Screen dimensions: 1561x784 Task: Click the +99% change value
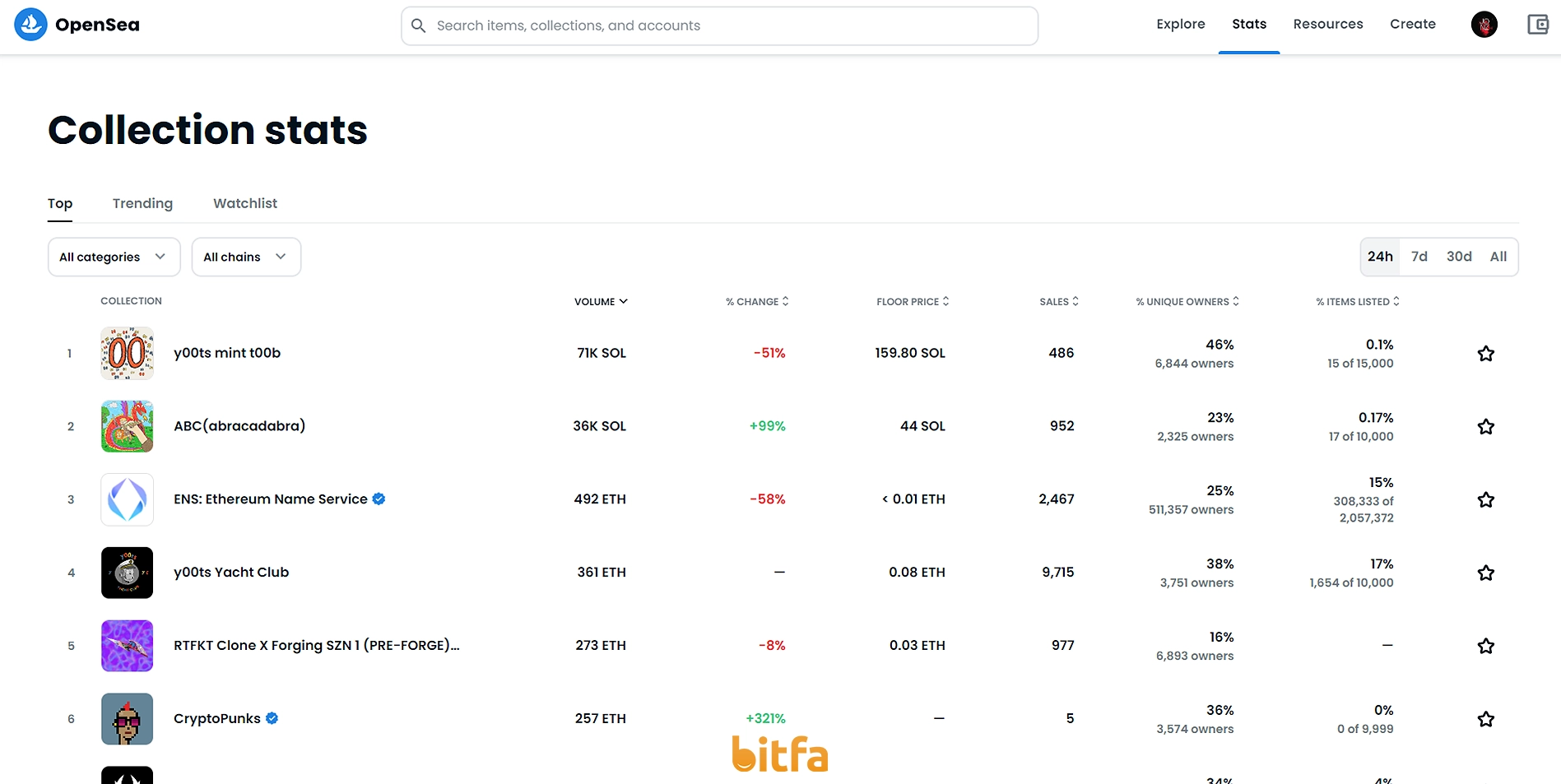[767, 426]
